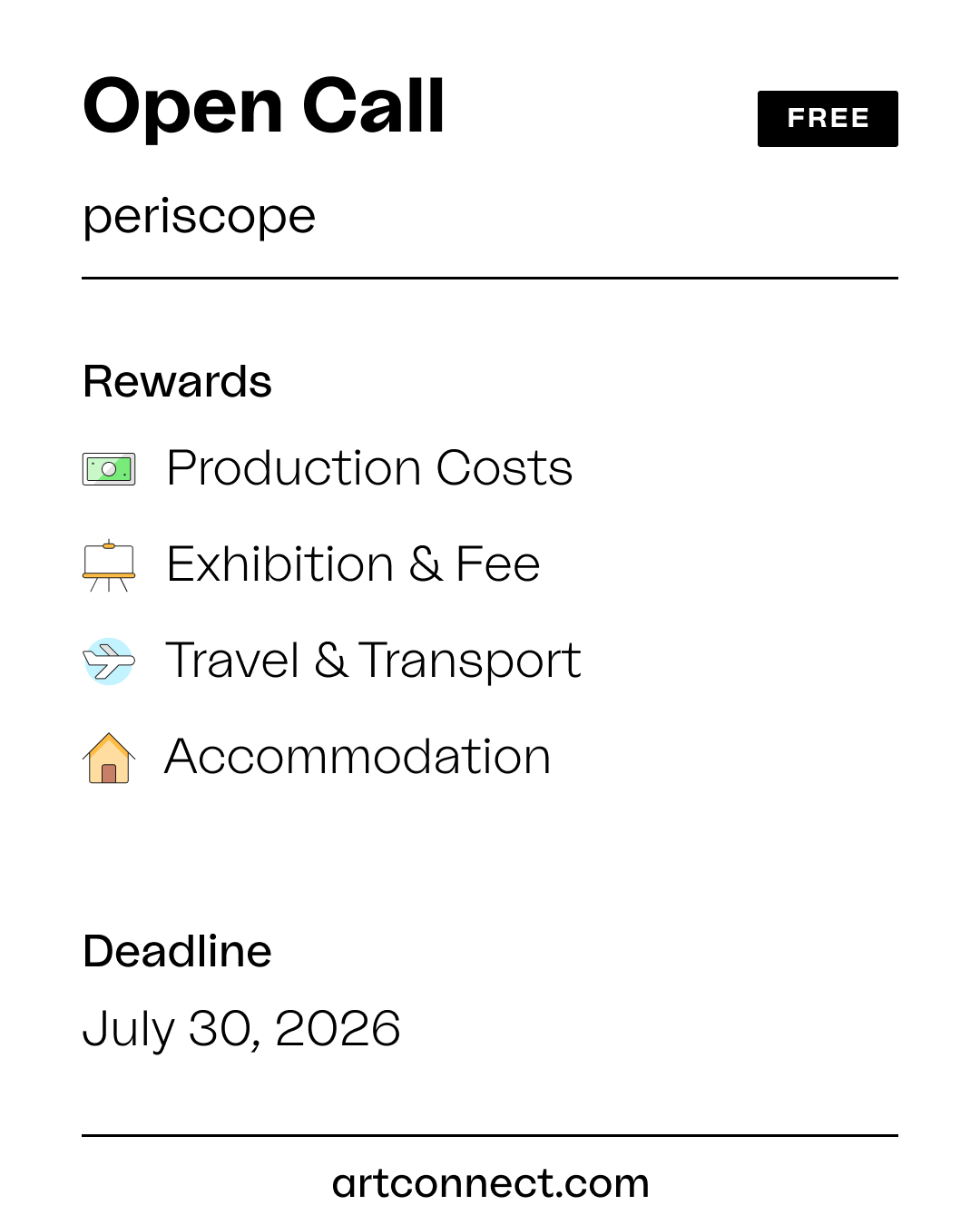Click the July 30, 2026 date
This screenshot has width=980, height=1225.
tap(241, 1030)
